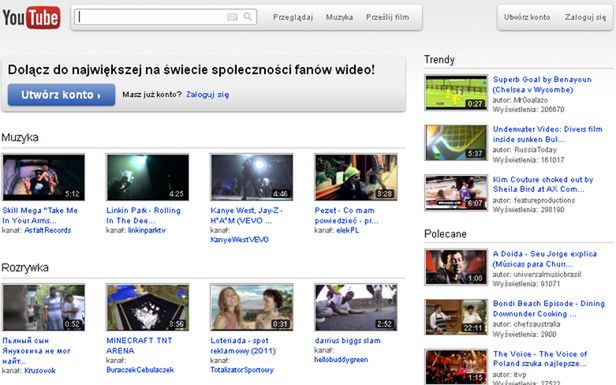616x385 pixels.
Task: Open The Voice of Poland thumbnail
Action: tap(456, 367)
